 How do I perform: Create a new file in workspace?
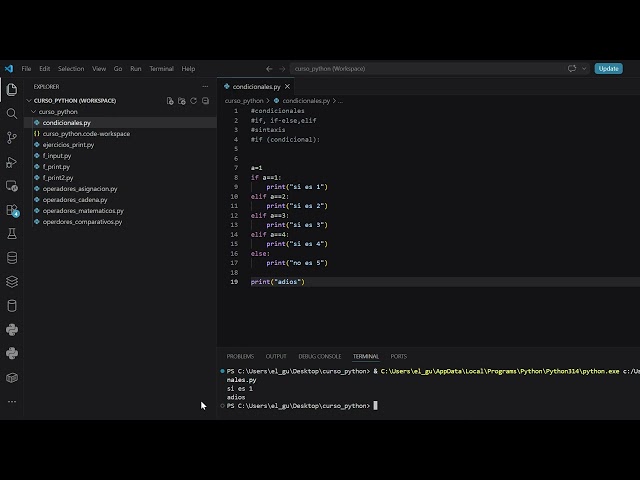(x=170, y=101)
